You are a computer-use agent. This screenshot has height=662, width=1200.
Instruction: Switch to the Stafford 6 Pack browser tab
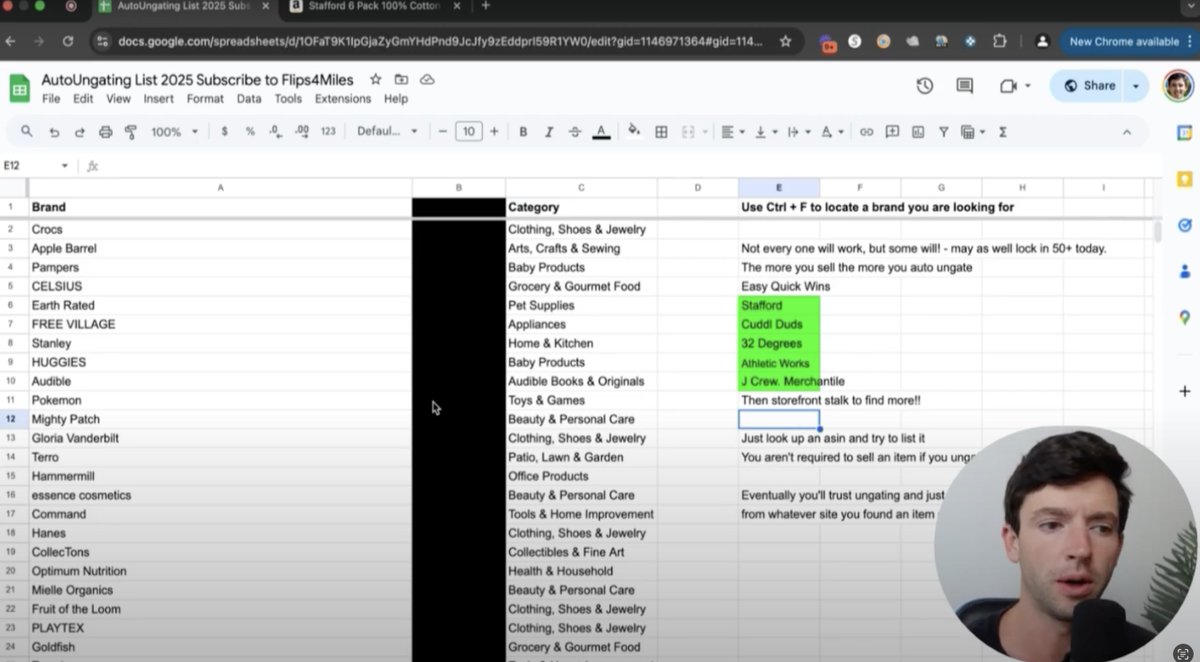pyautogui.click(x=375, y=6)
